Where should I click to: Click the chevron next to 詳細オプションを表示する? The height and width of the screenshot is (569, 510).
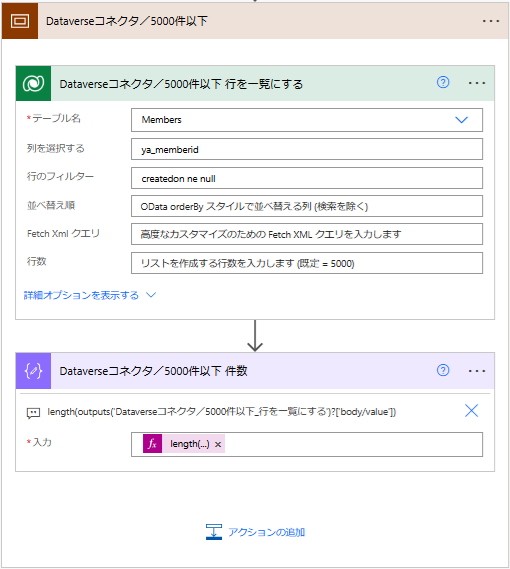pyautogui.click(x=151, y=295)
